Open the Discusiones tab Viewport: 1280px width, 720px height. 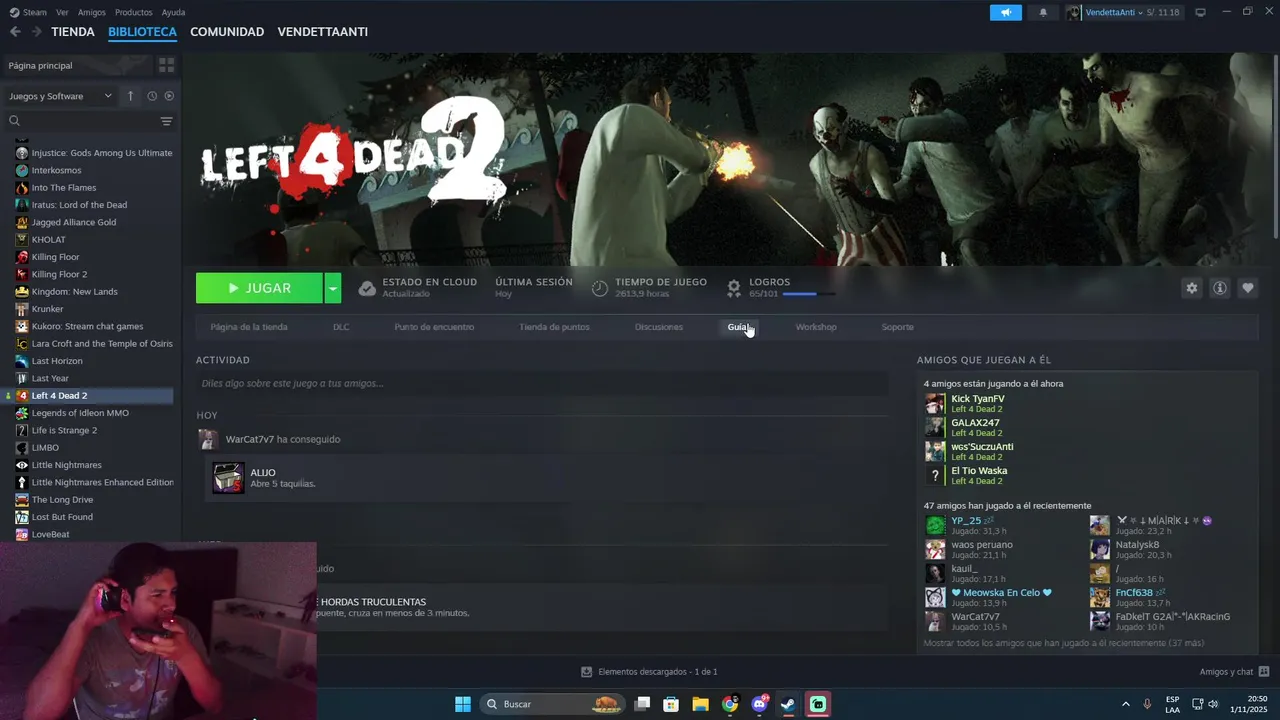[x=659, y=327]
